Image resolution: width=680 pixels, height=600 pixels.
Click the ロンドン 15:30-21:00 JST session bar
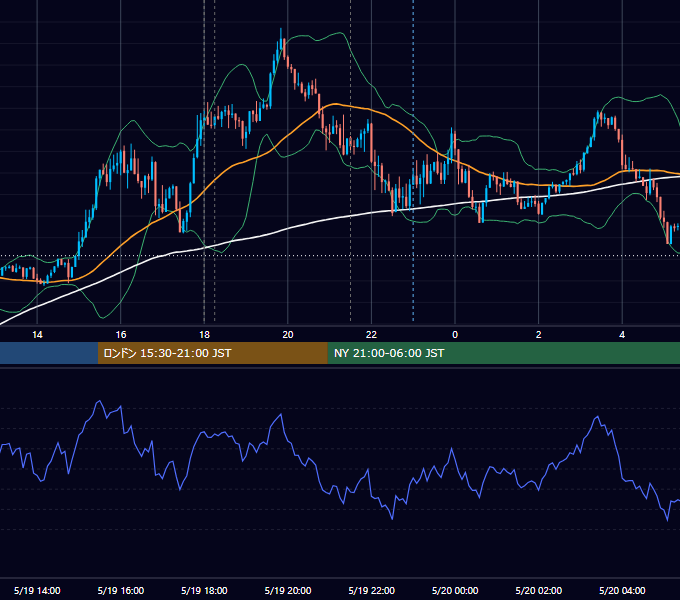tap(212, 353)
